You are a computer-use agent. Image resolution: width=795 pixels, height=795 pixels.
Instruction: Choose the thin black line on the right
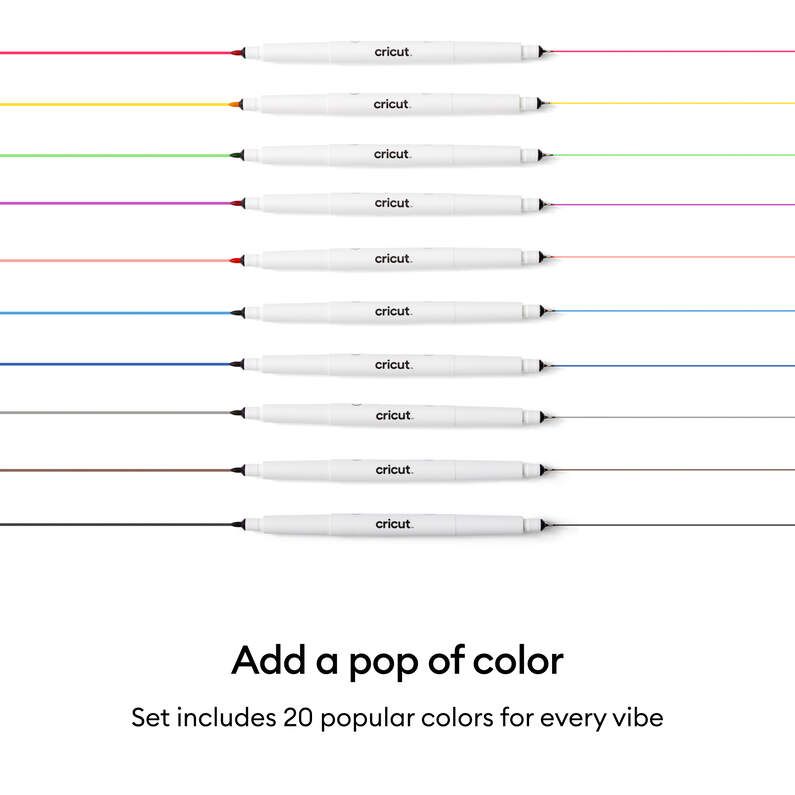click(x=670, y=523)
